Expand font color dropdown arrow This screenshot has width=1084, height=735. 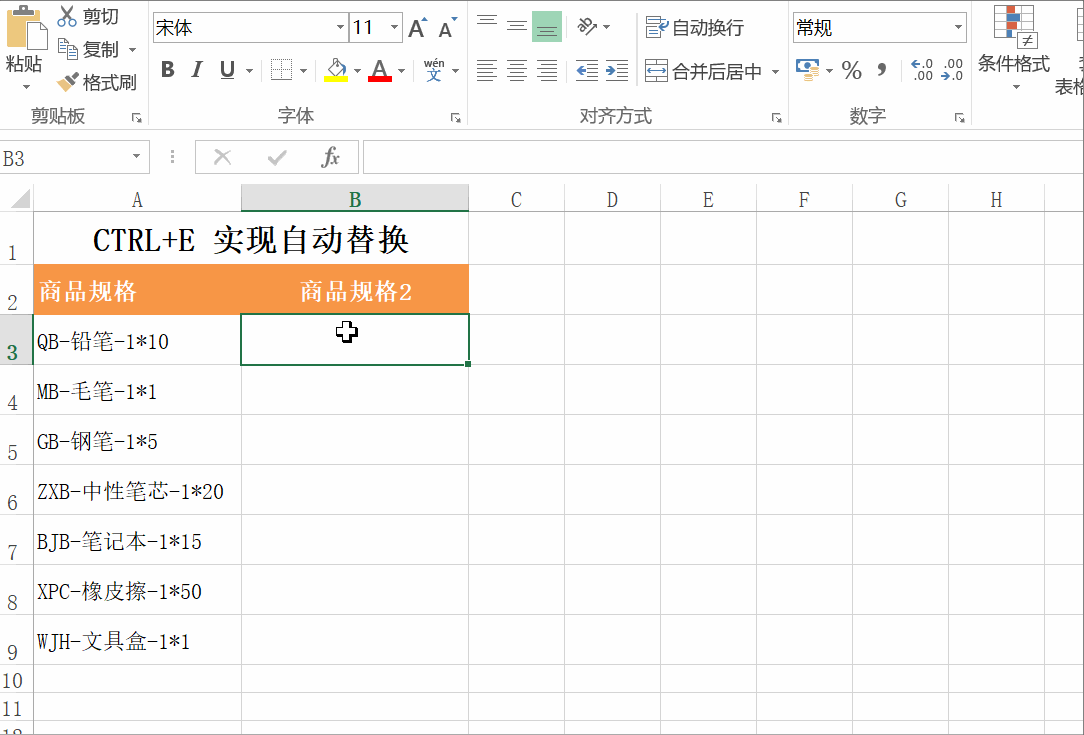(x=401, y=71)
